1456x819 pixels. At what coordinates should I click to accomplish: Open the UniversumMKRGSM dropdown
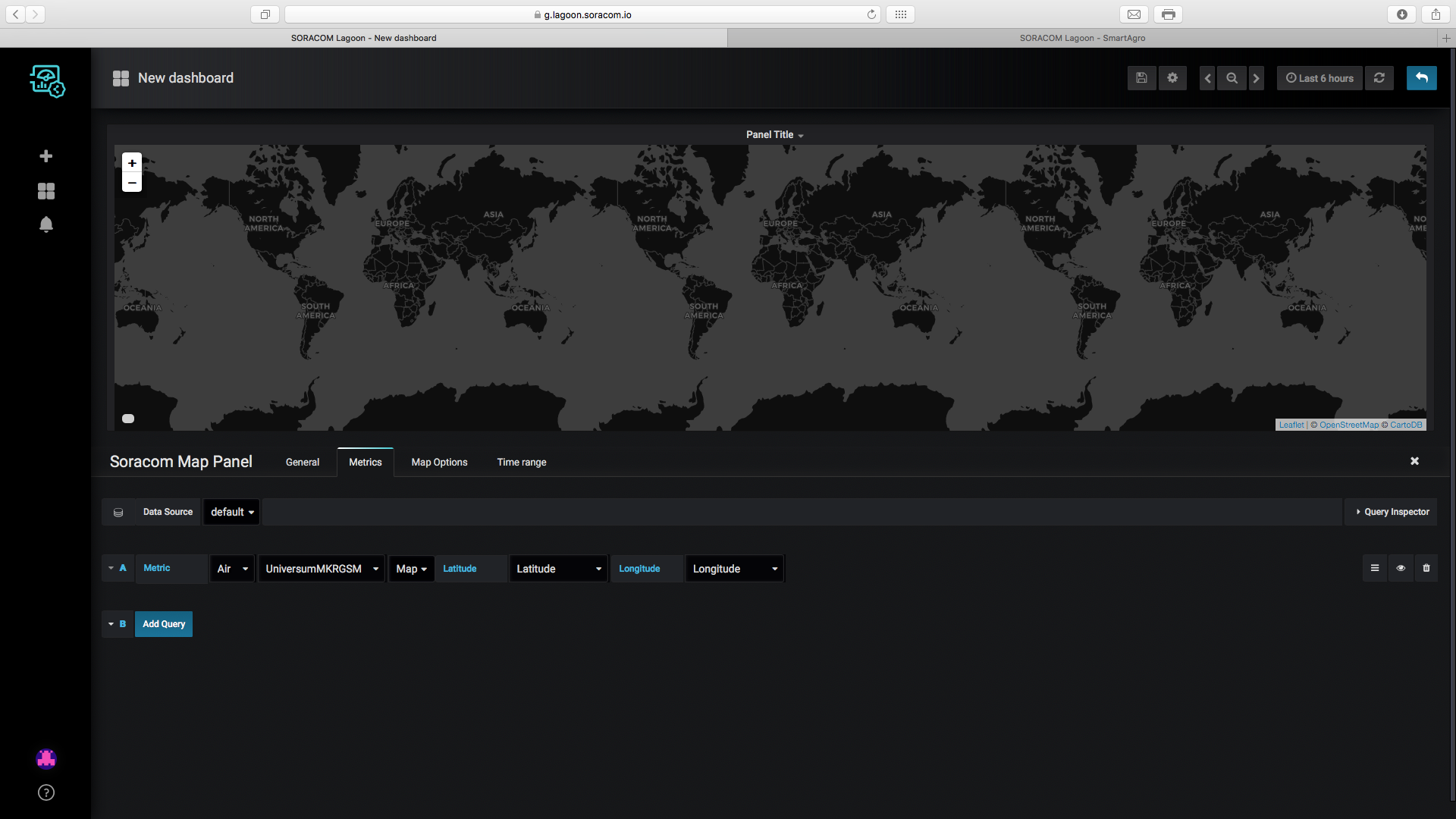coord(322,569)
